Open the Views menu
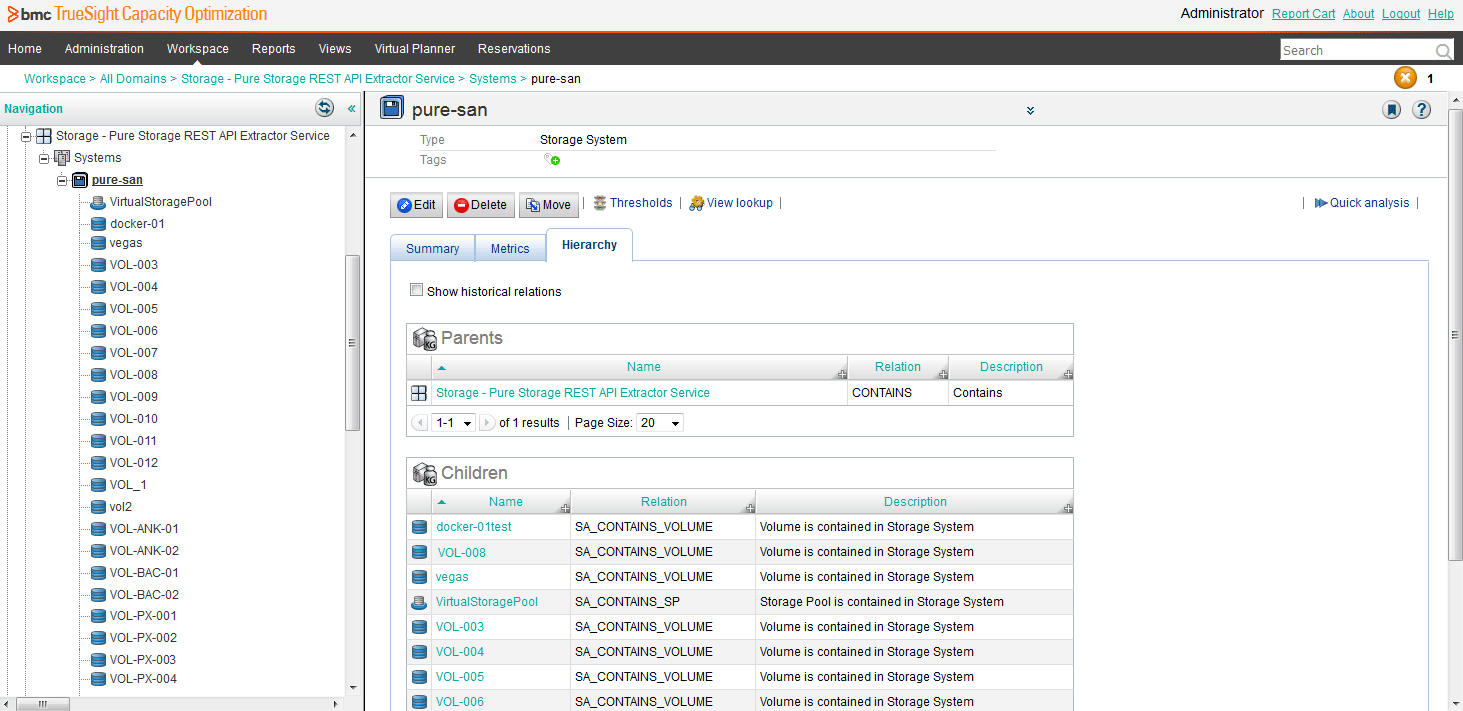Image resolution: width=1463 pixels, height=711 pixels. [335, 49]
